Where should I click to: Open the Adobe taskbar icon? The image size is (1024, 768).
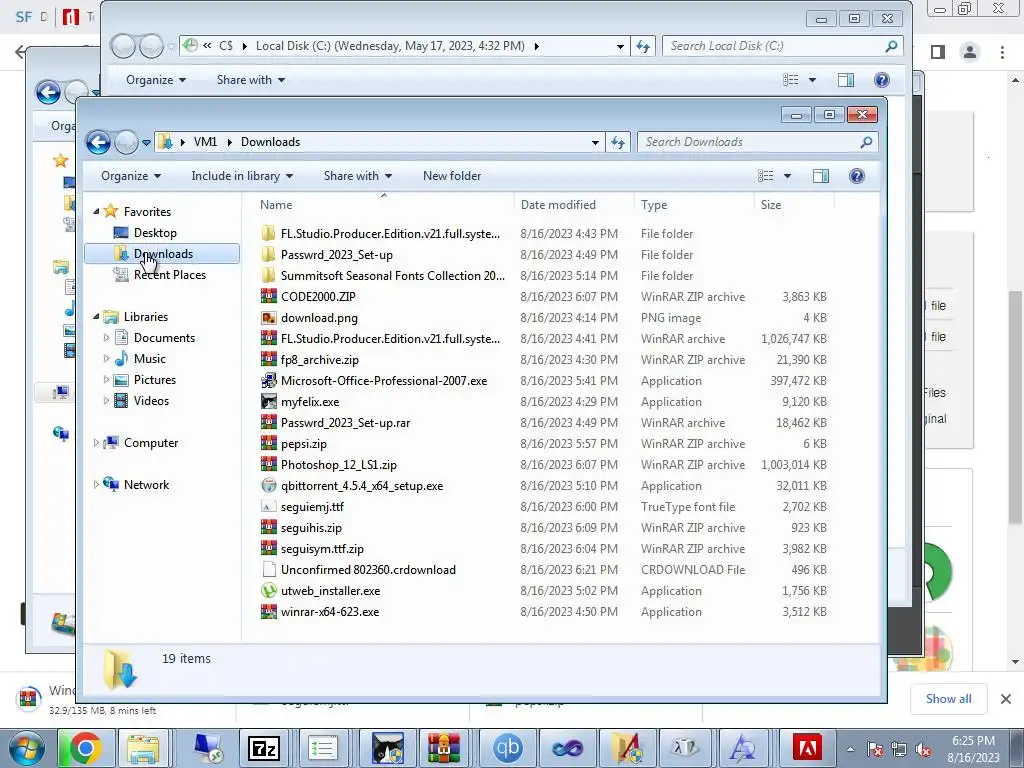click(x=807, y=748)
